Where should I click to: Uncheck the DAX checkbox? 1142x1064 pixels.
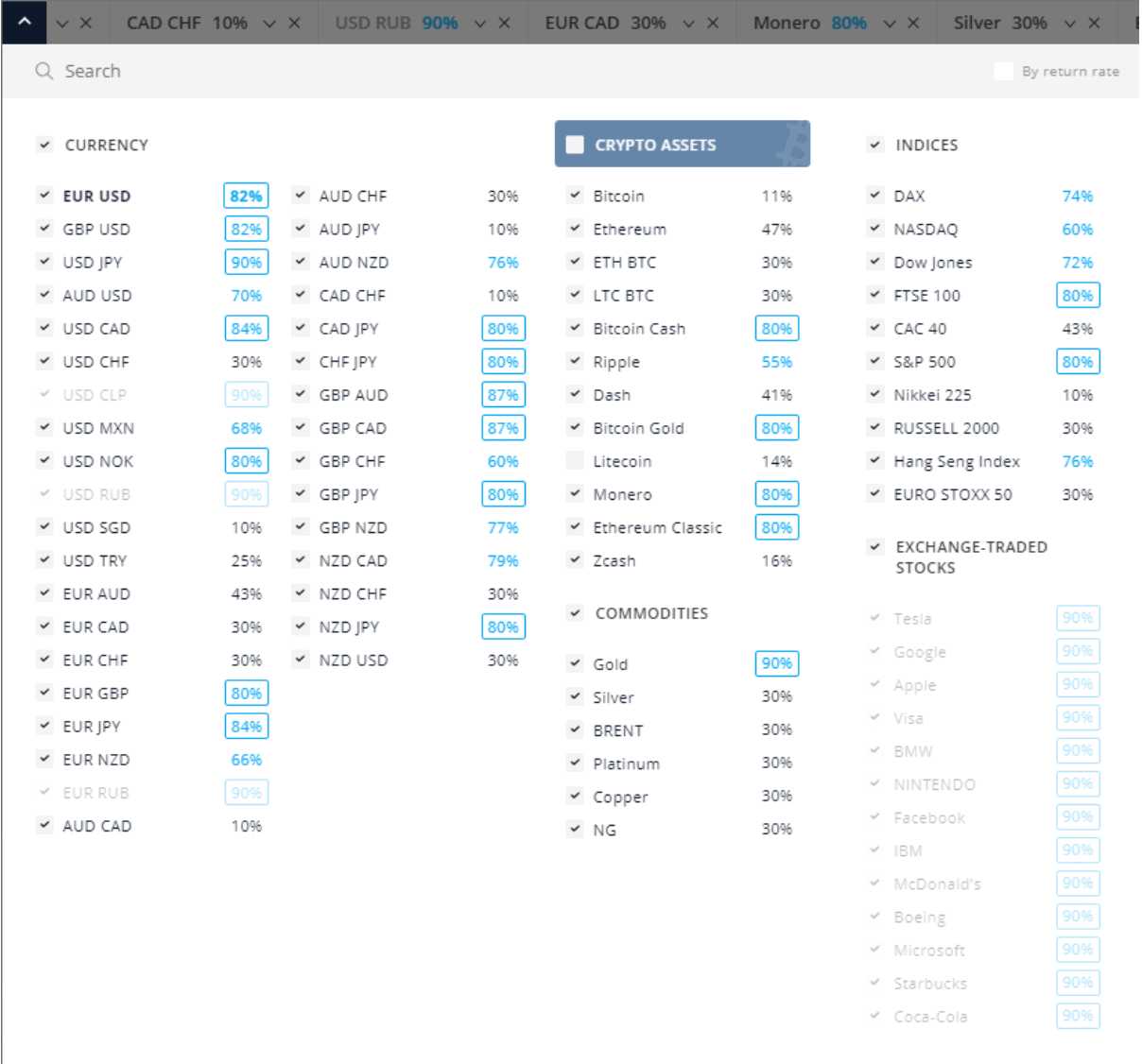click(x=875, y=196)
